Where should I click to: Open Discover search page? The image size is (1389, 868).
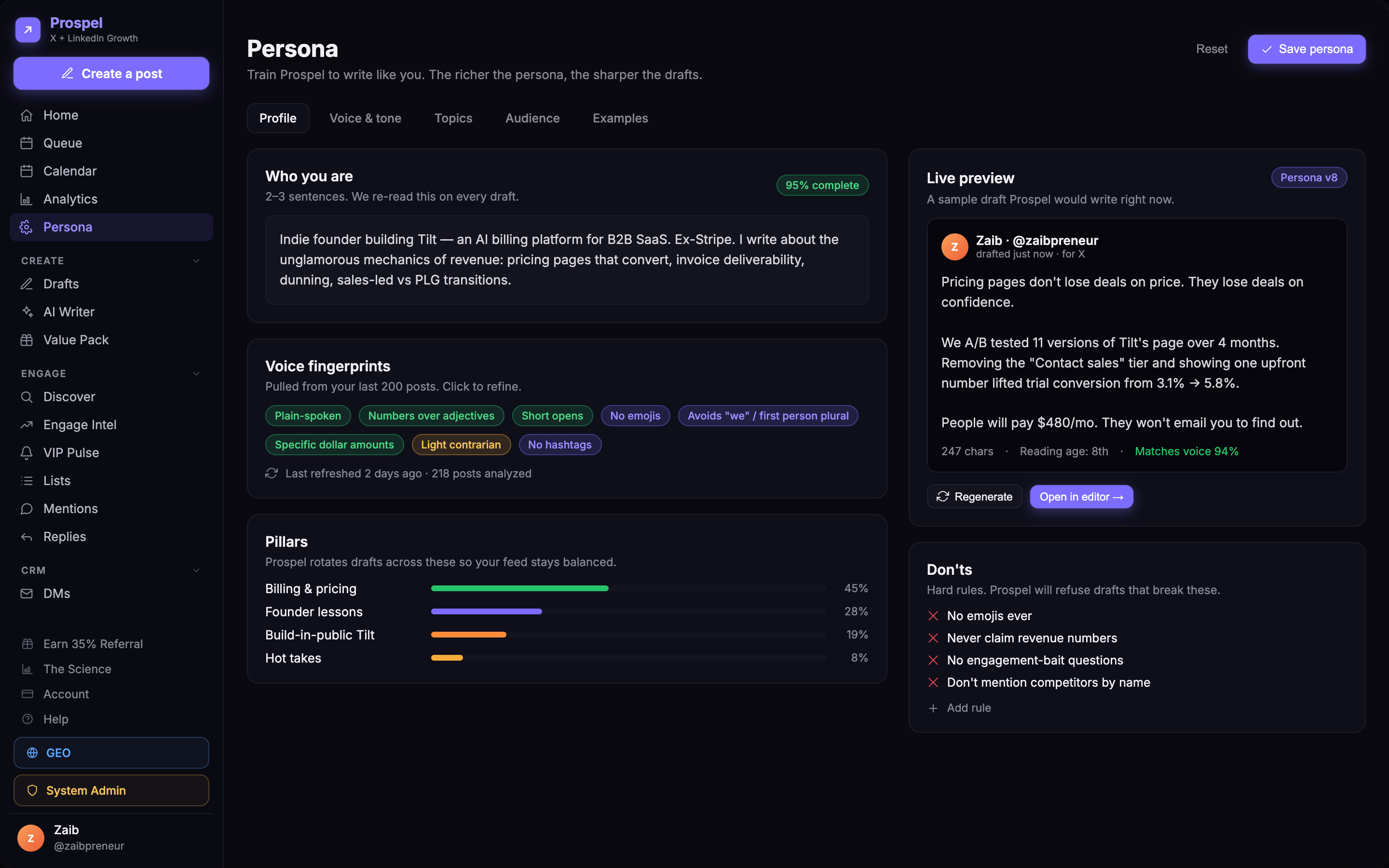[x=111, y=397]
